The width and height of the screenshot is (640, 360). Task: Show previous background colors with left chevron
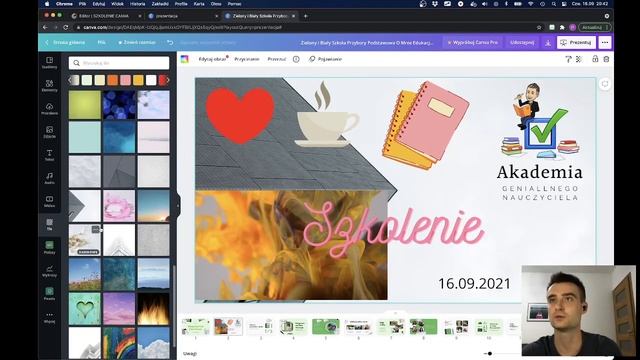click(x=71, y=80)
